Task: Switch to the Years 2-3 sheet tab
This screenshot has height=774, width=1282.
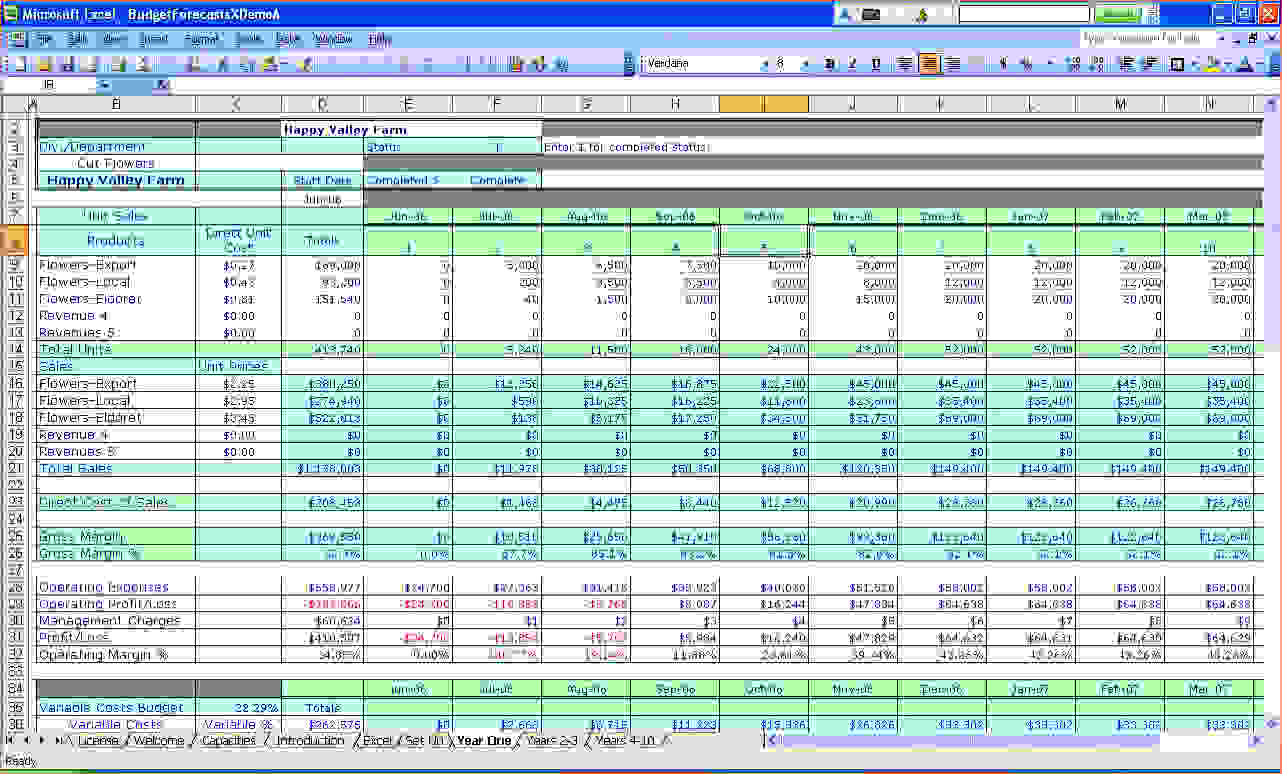Action: tap(549, 741)
